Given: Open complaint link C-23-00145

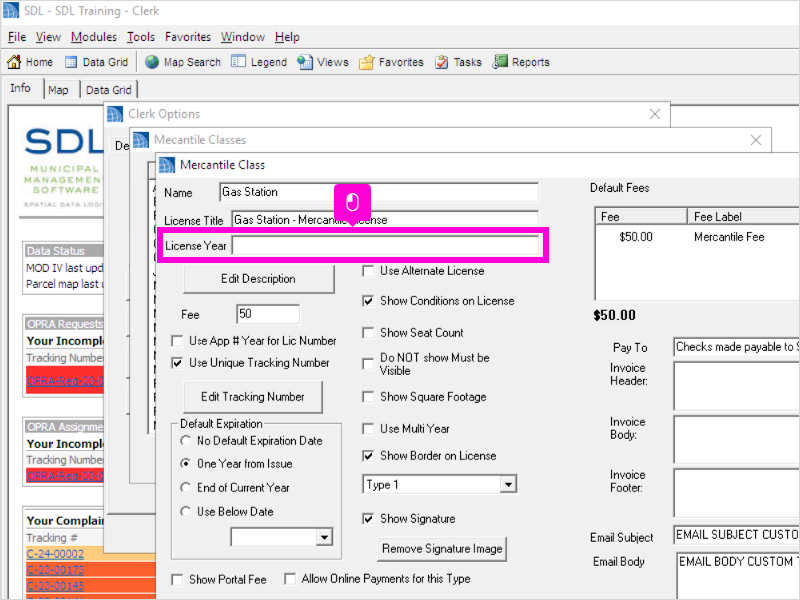Looking at the screenshot, I should (55, 586).
